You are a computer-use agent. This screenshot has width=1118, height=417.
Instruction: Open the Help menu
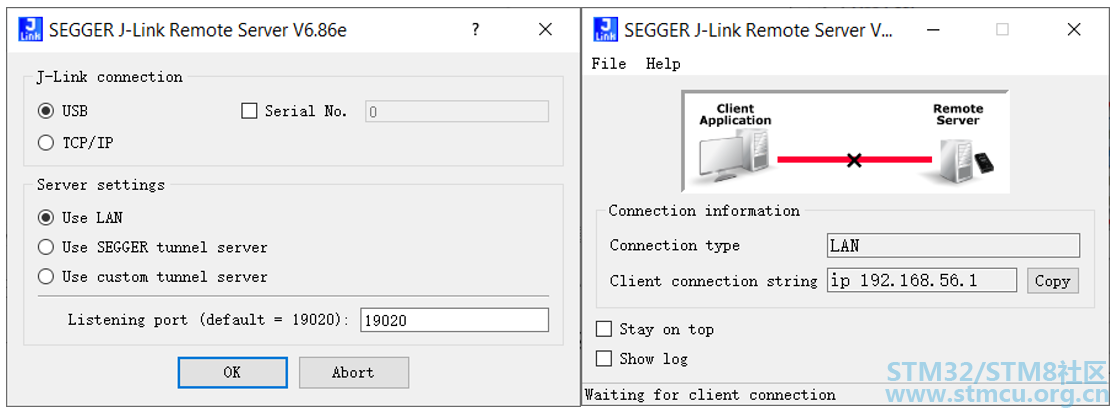[x=663, y=64]
